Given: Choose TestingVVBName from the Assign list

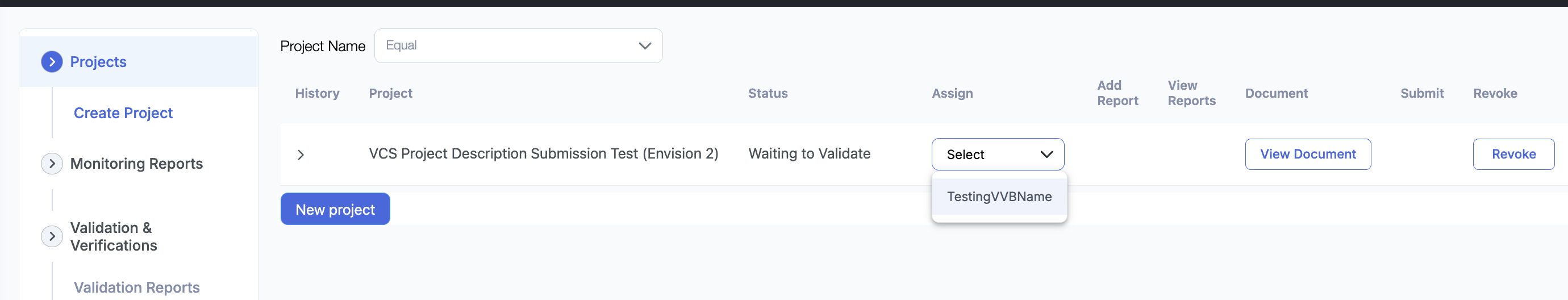Looking at the screenshot, I should coord(999,197).
